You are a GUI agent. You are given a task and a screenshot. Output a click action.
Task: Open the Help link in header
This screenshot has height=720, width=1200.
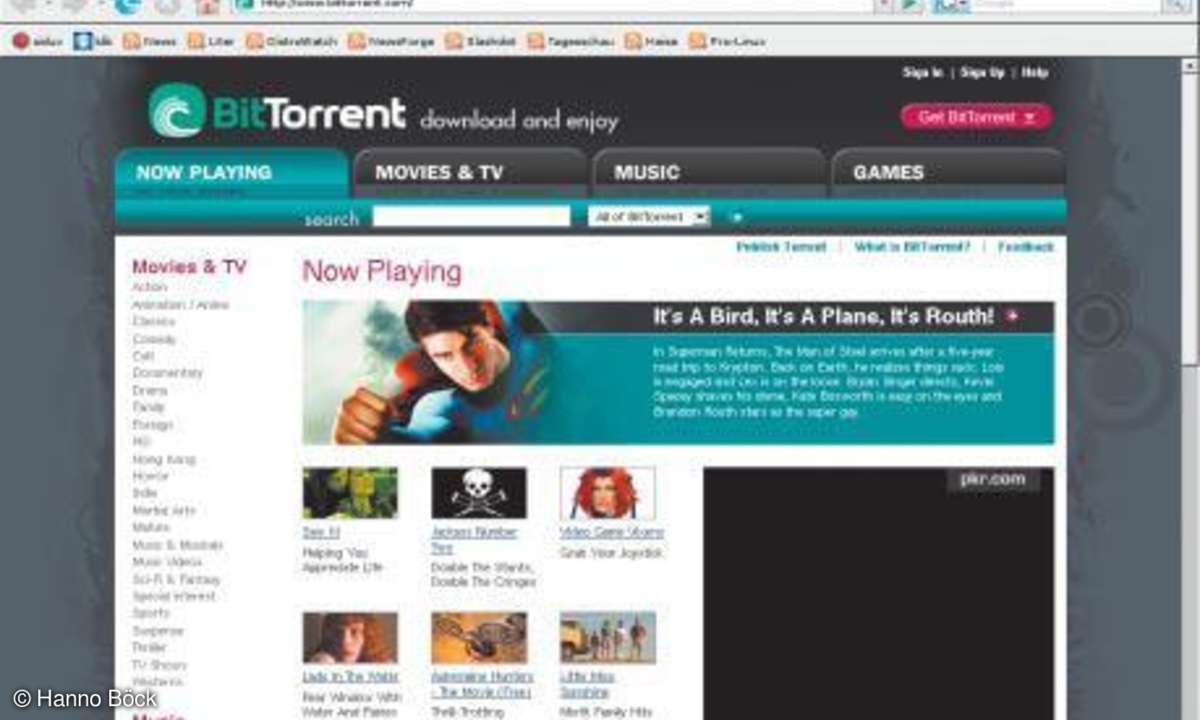[x=1034, y=72]
